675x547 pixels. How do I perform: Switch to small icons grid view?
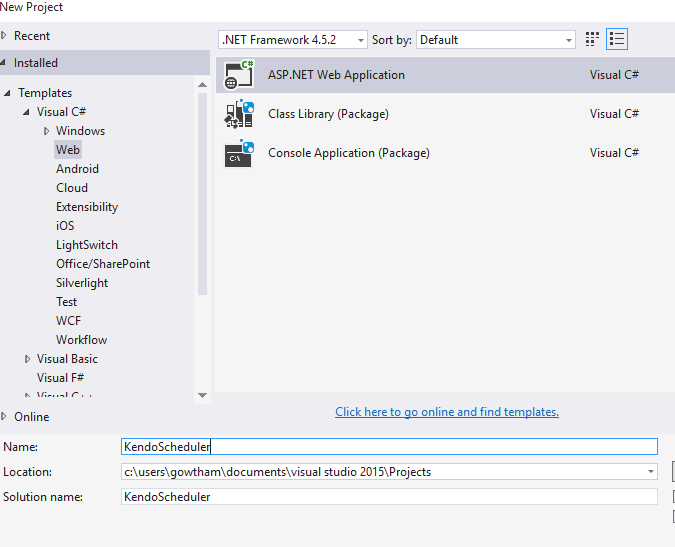(x=592, y=40)
